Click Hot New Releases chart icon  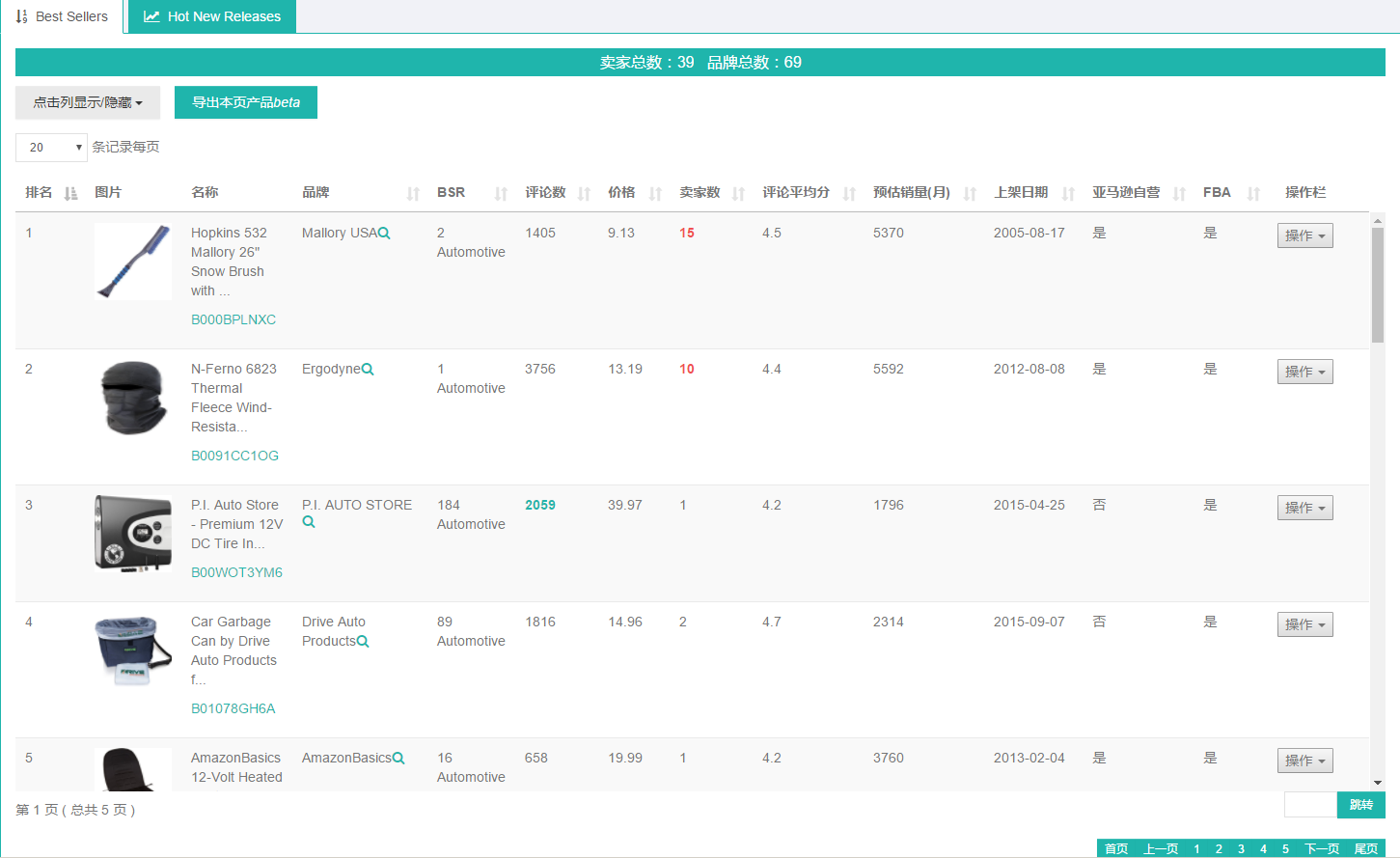pos(151,16)
